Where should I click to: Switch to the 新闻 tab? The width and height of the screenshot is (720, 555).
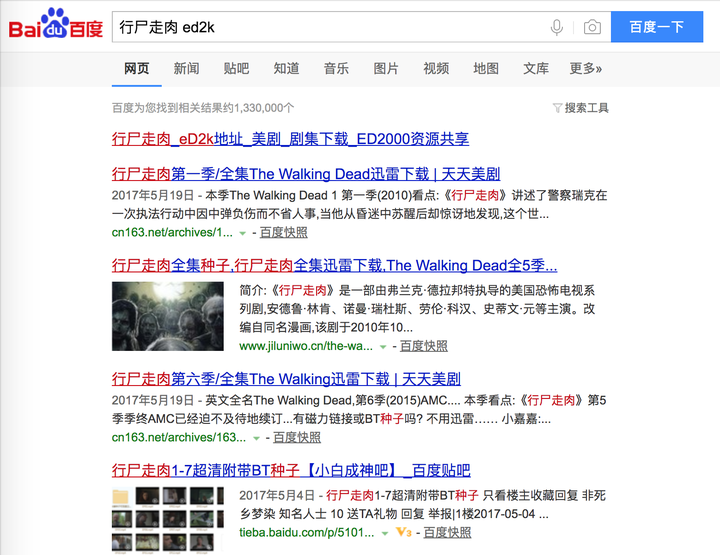pyautogui.click(x=186, y=68)
